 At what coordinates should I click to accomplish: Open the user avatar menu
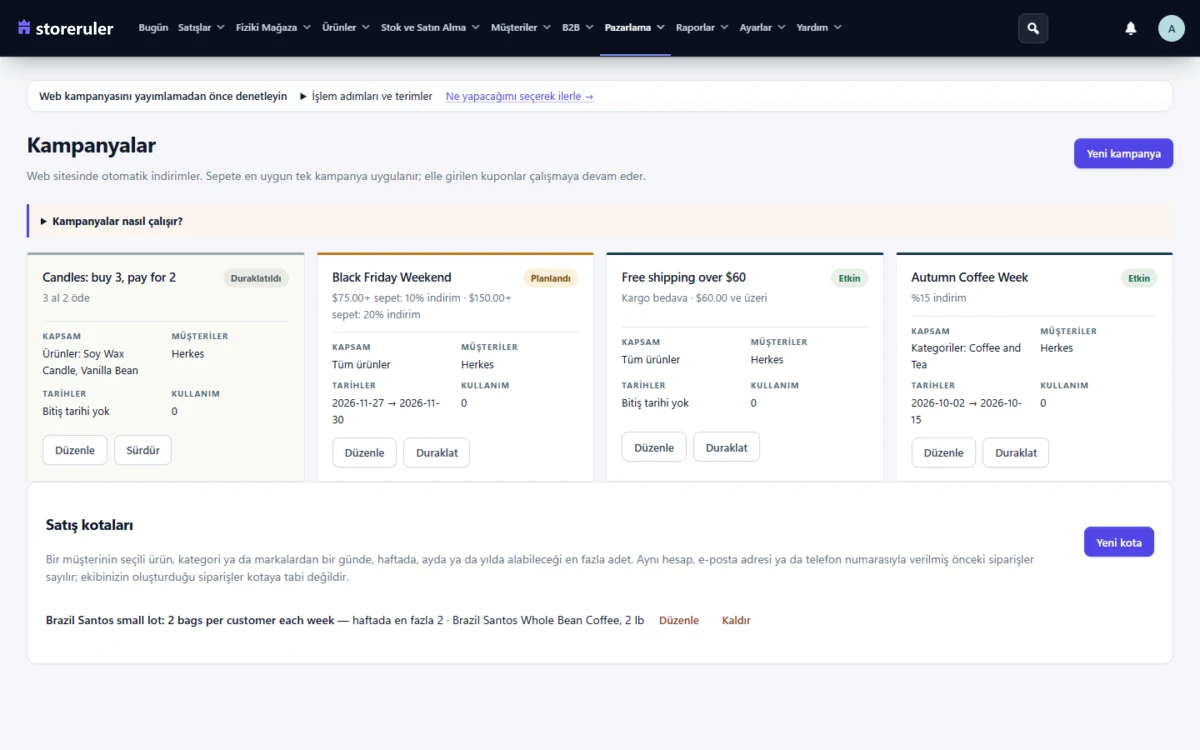(x=1171, y=28)
